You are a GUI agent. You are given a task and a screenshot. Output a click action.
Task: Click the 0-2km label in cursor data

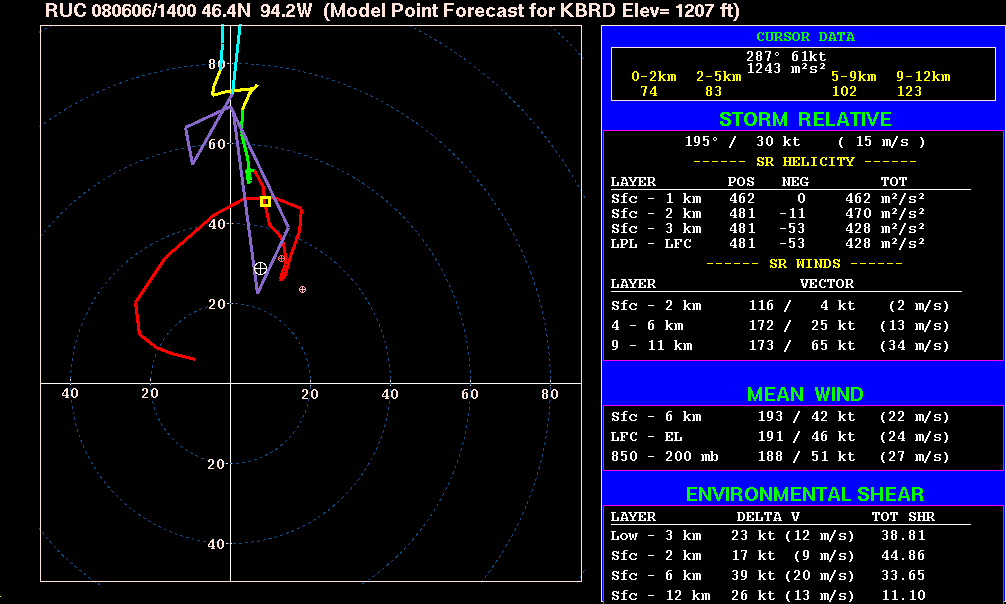[x=655, y=77]
